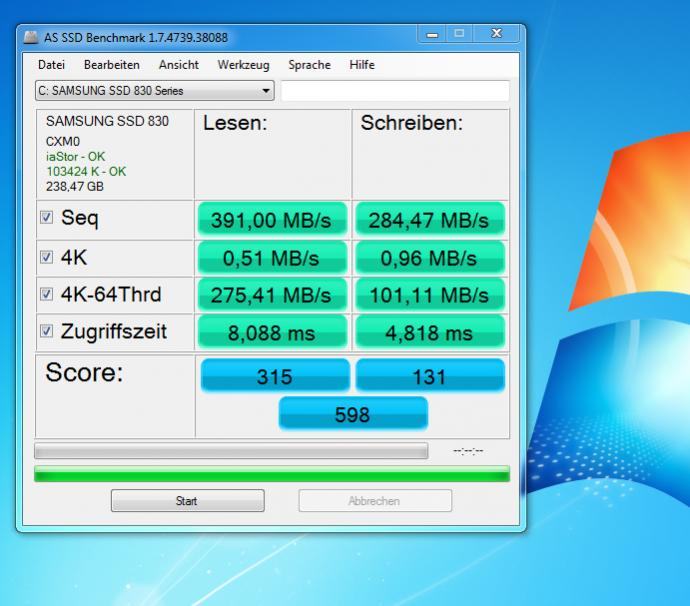
Task: Open the drive selection dropdown
Action: (154, 91)
